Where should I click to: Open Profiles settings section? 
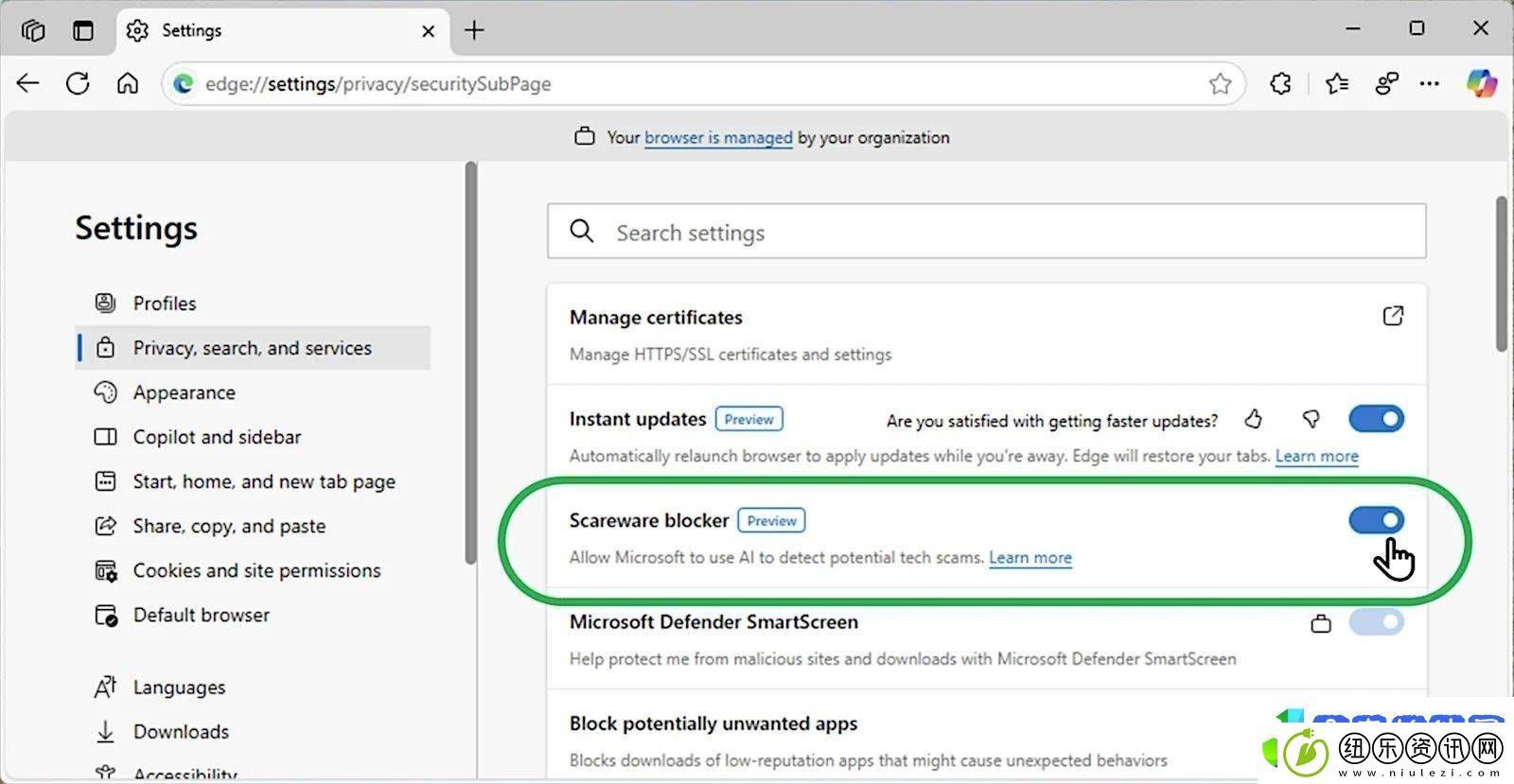click(253, 304)
